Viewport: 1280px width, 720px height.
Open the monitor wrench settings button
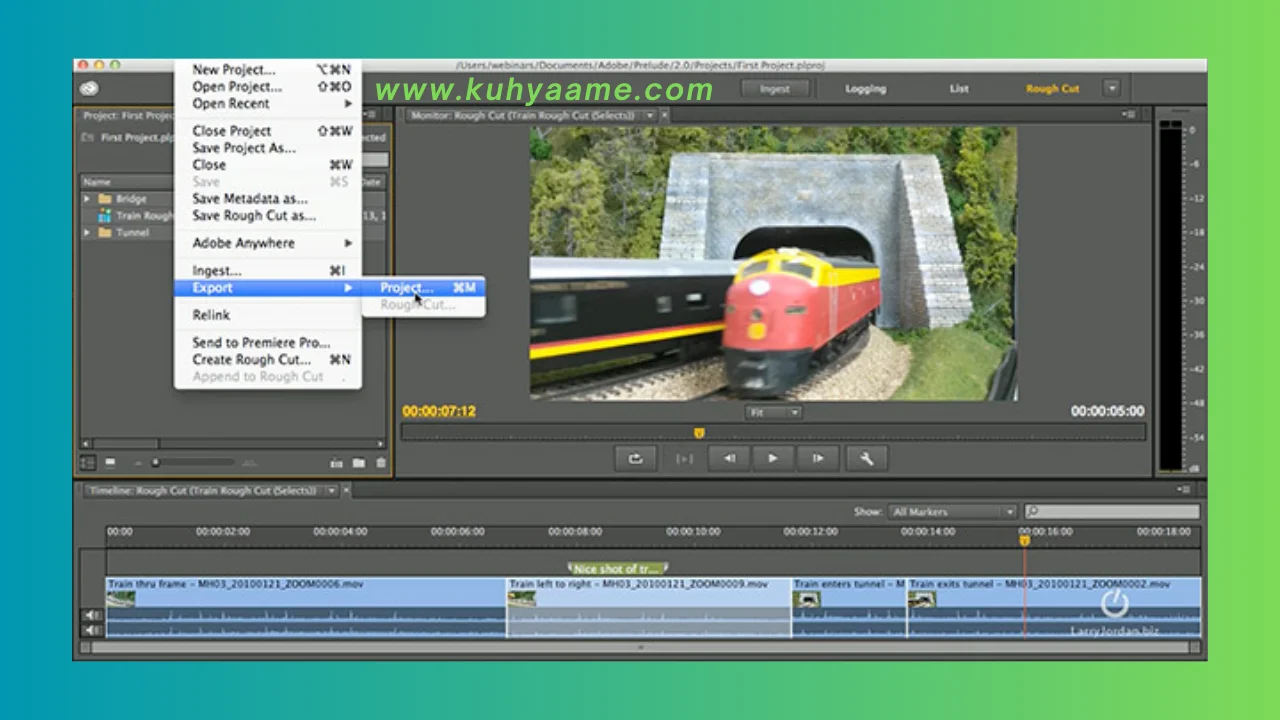(867, 459)
